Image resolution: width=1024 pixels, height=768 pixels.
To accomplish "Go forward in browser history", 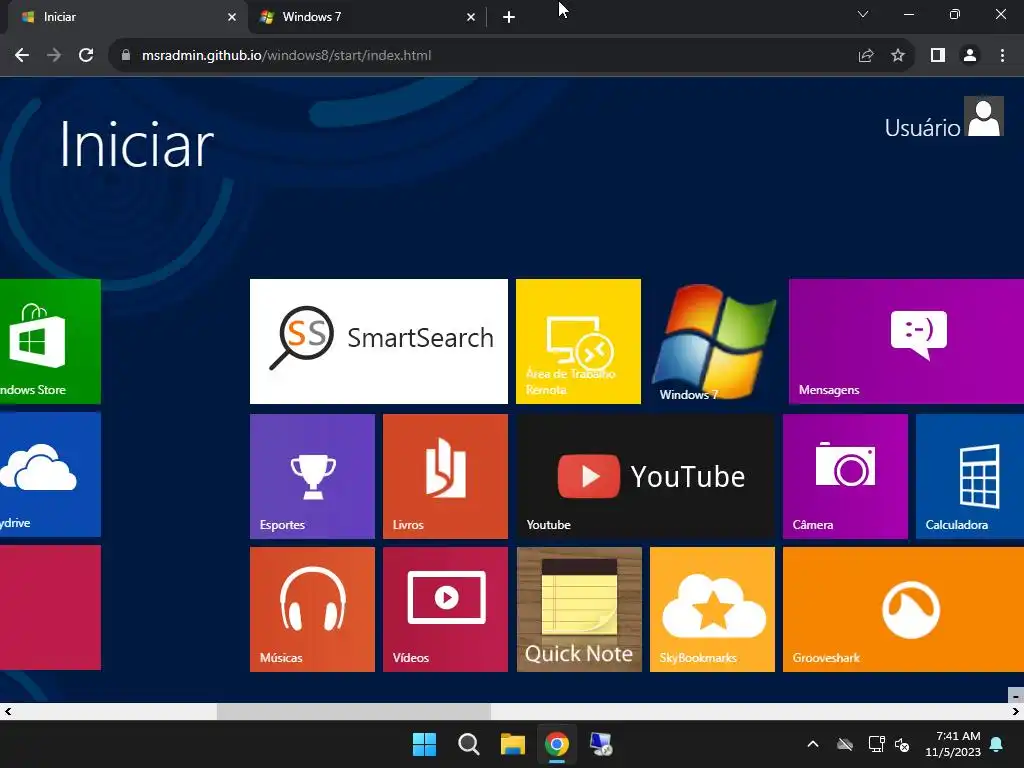I will [54, 56].
